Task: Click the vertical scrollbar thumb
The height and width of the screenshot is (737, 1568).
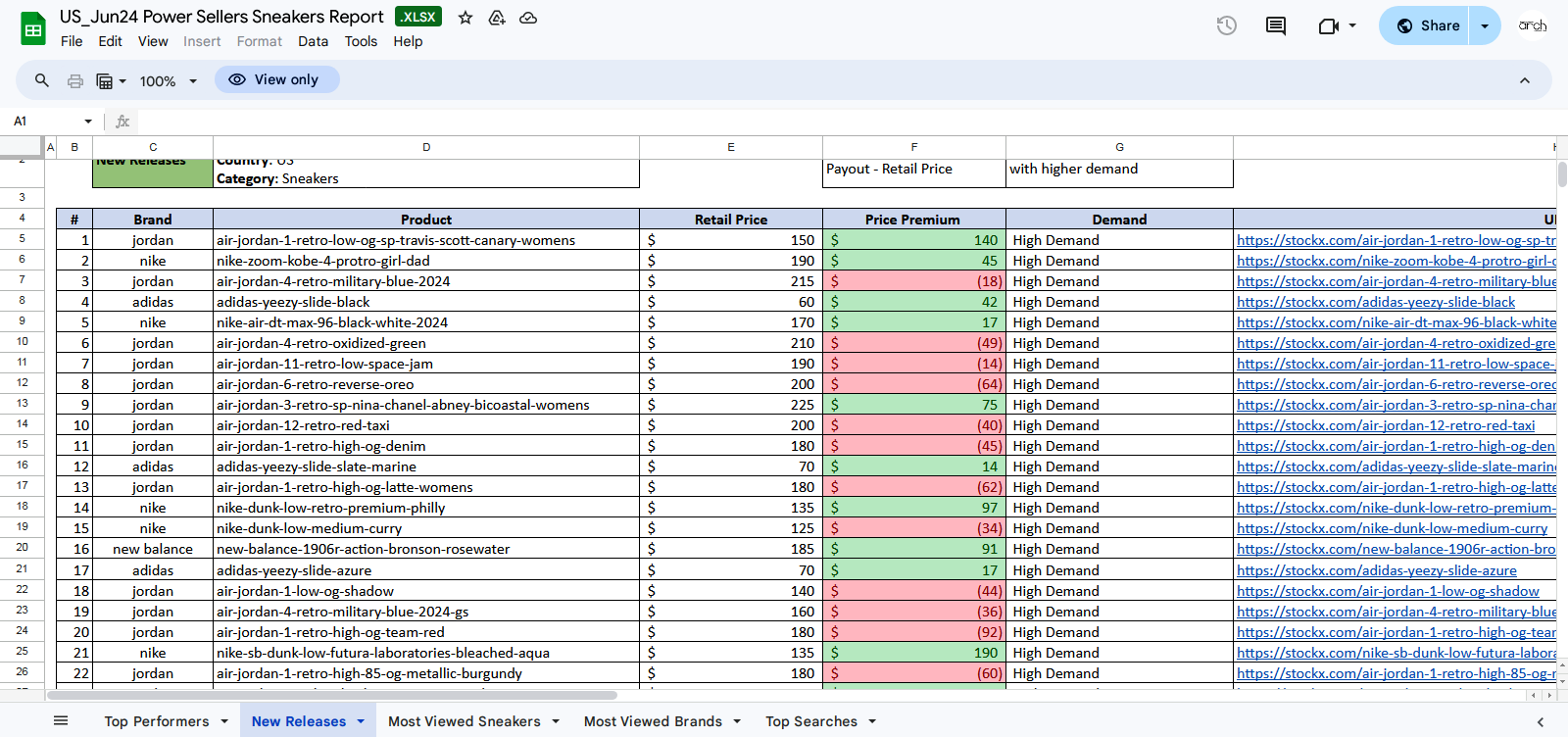Action: [x=1562, y=174]
